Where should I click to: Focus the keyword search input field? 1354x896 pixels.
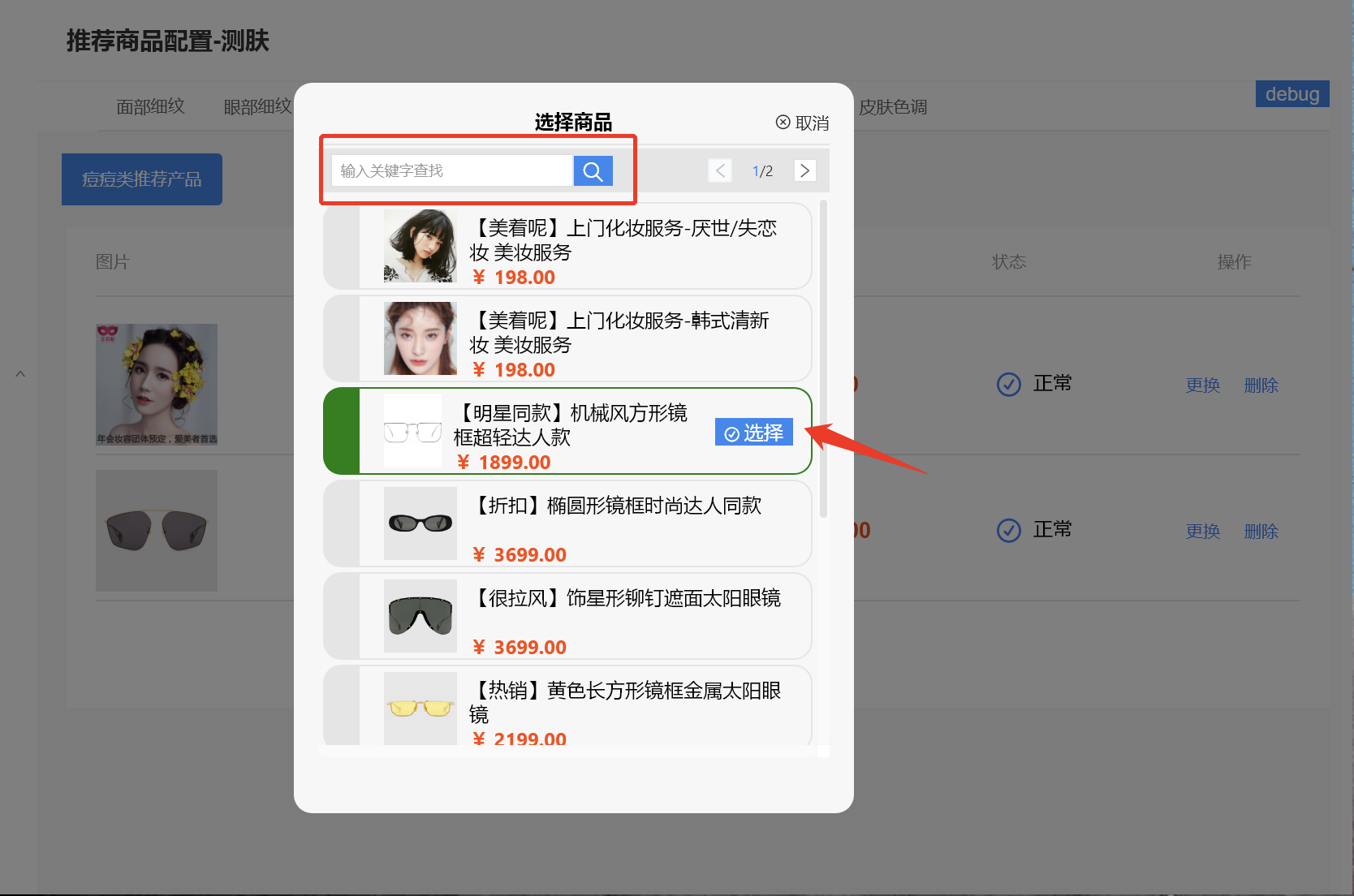coord(452,170)
